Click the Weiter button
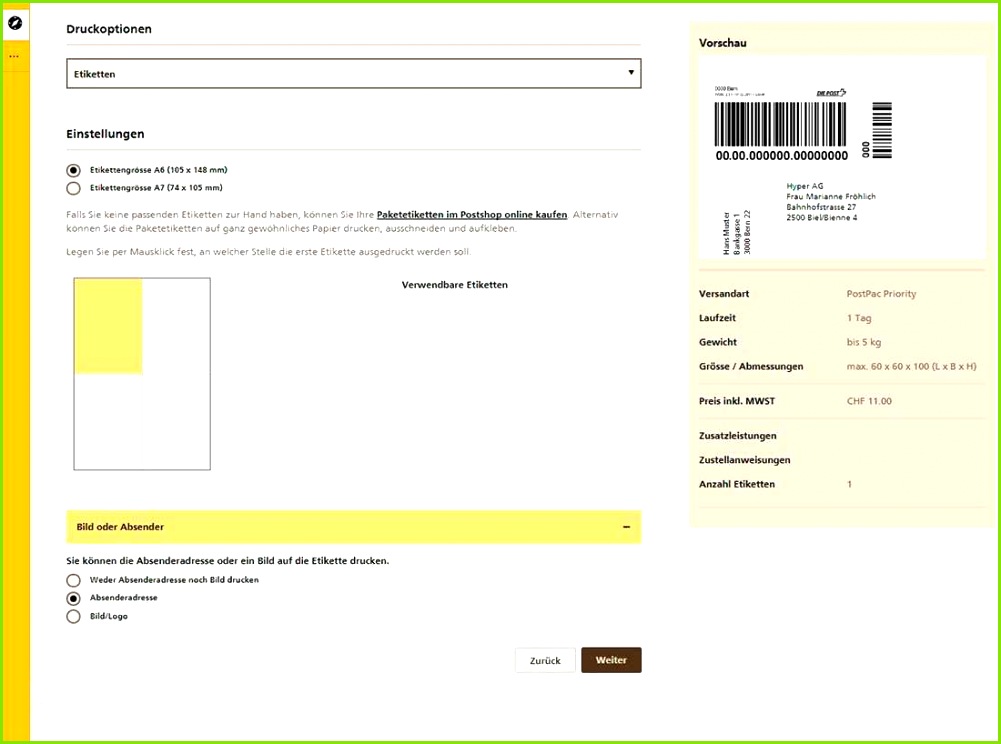The height and width of the screenshot is (744, 1001). click(611, 660)
